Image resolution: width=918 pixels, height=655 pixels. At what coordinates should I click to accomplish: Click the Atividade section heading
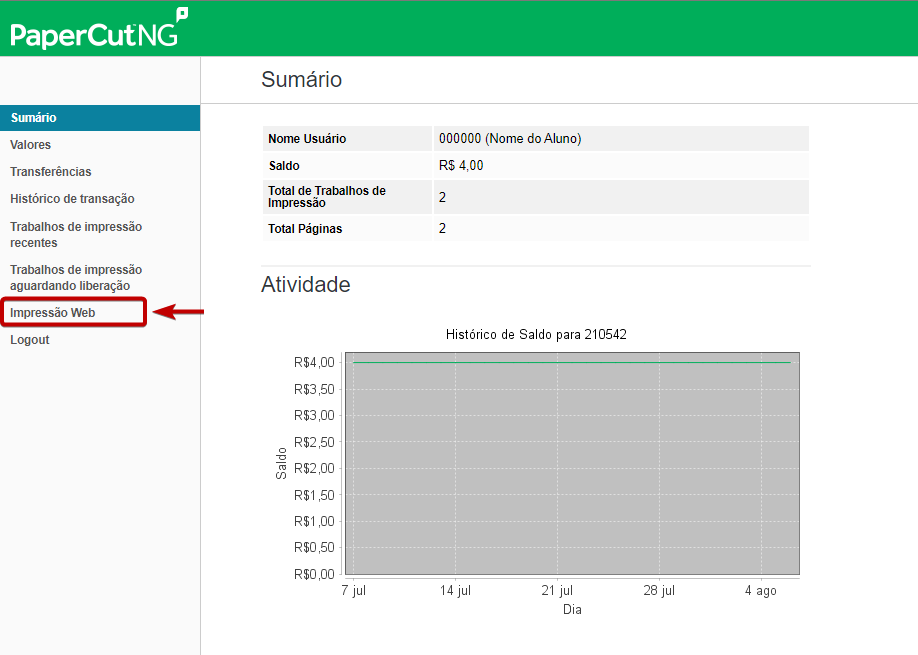(306, 285)
